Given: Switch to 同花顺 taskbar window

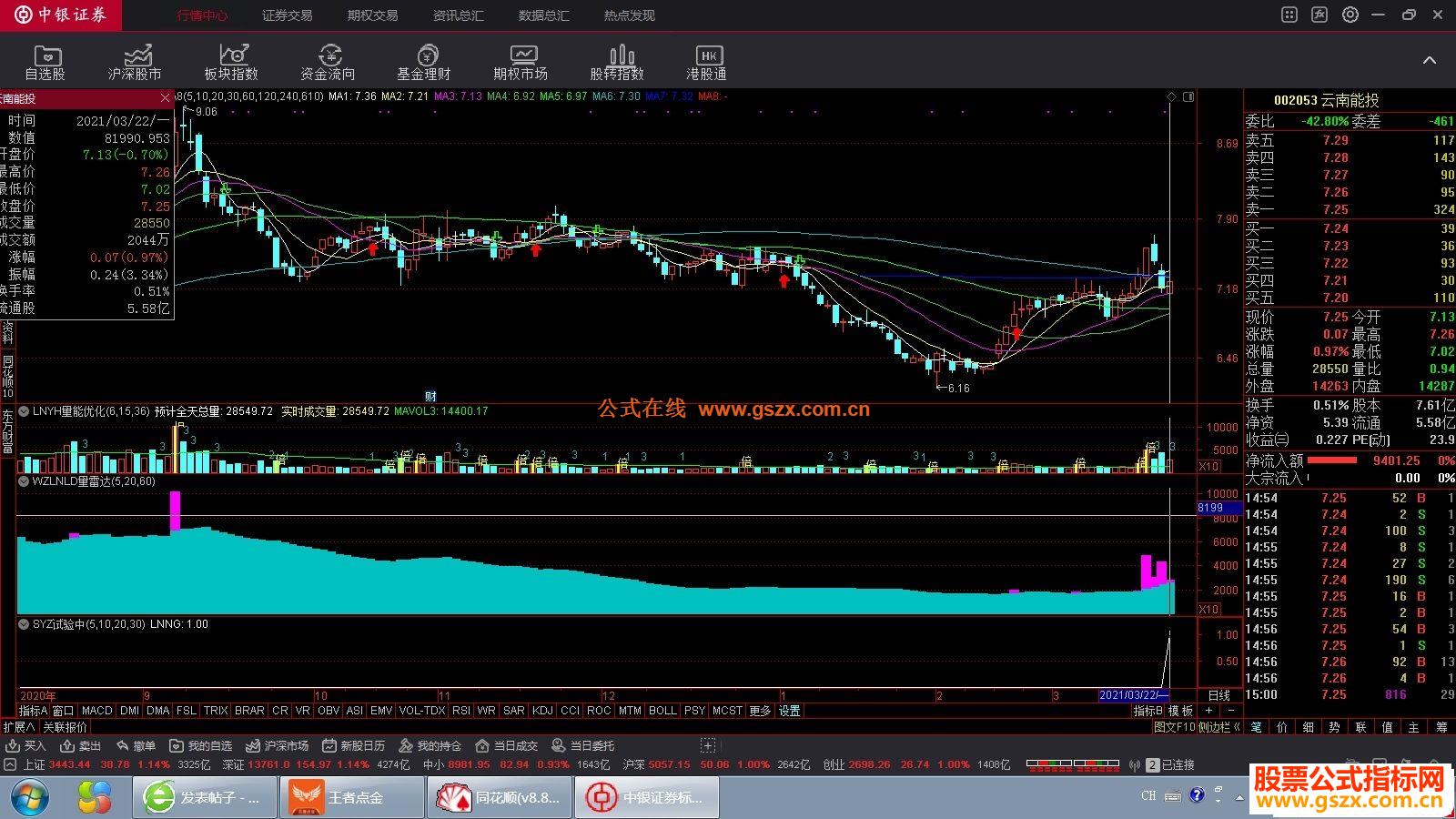Looking at the screenshot, I should [500, 798].
